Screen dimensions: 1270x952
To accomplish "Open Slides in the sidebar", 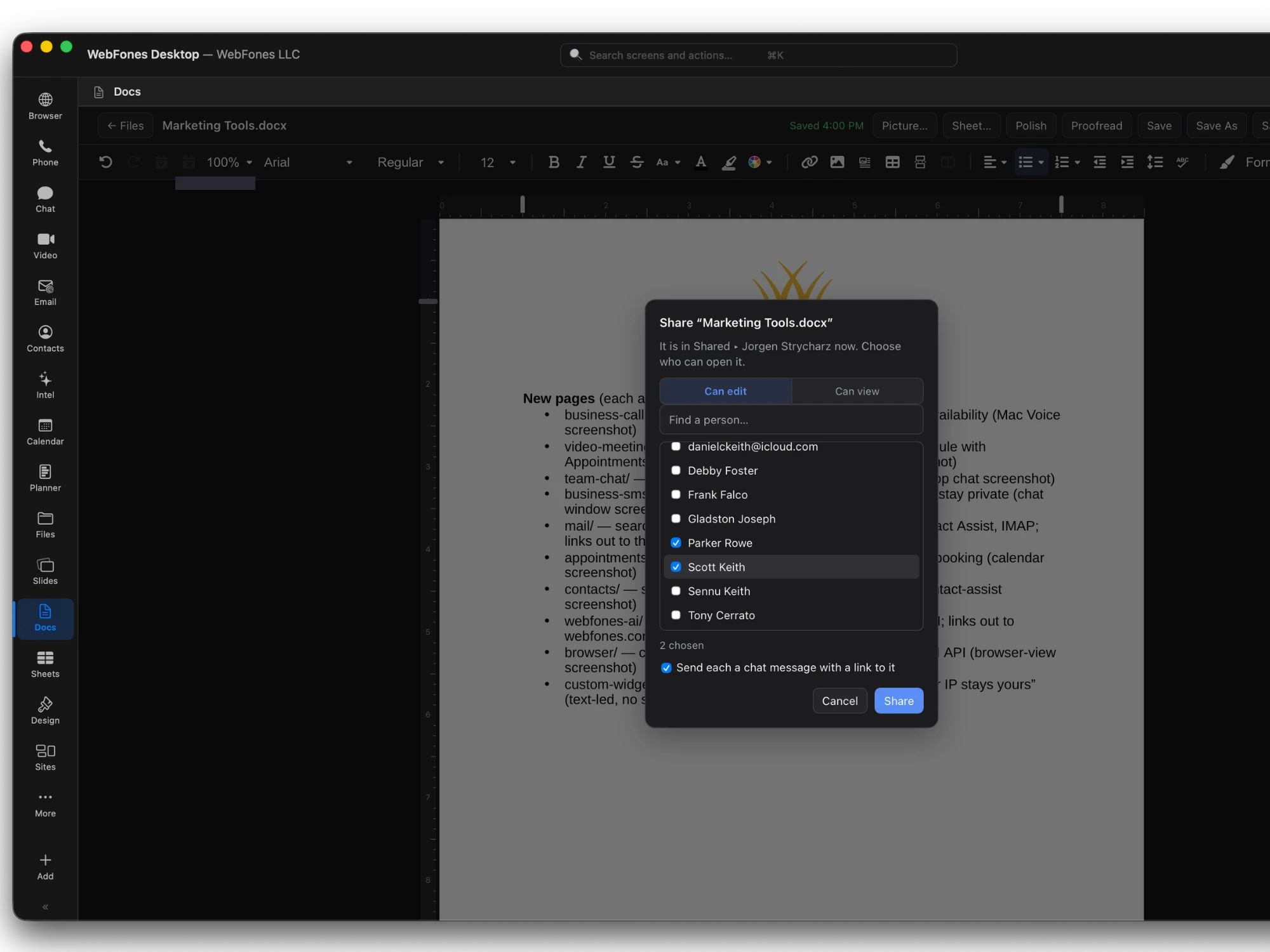I will (x=45, y=572).
